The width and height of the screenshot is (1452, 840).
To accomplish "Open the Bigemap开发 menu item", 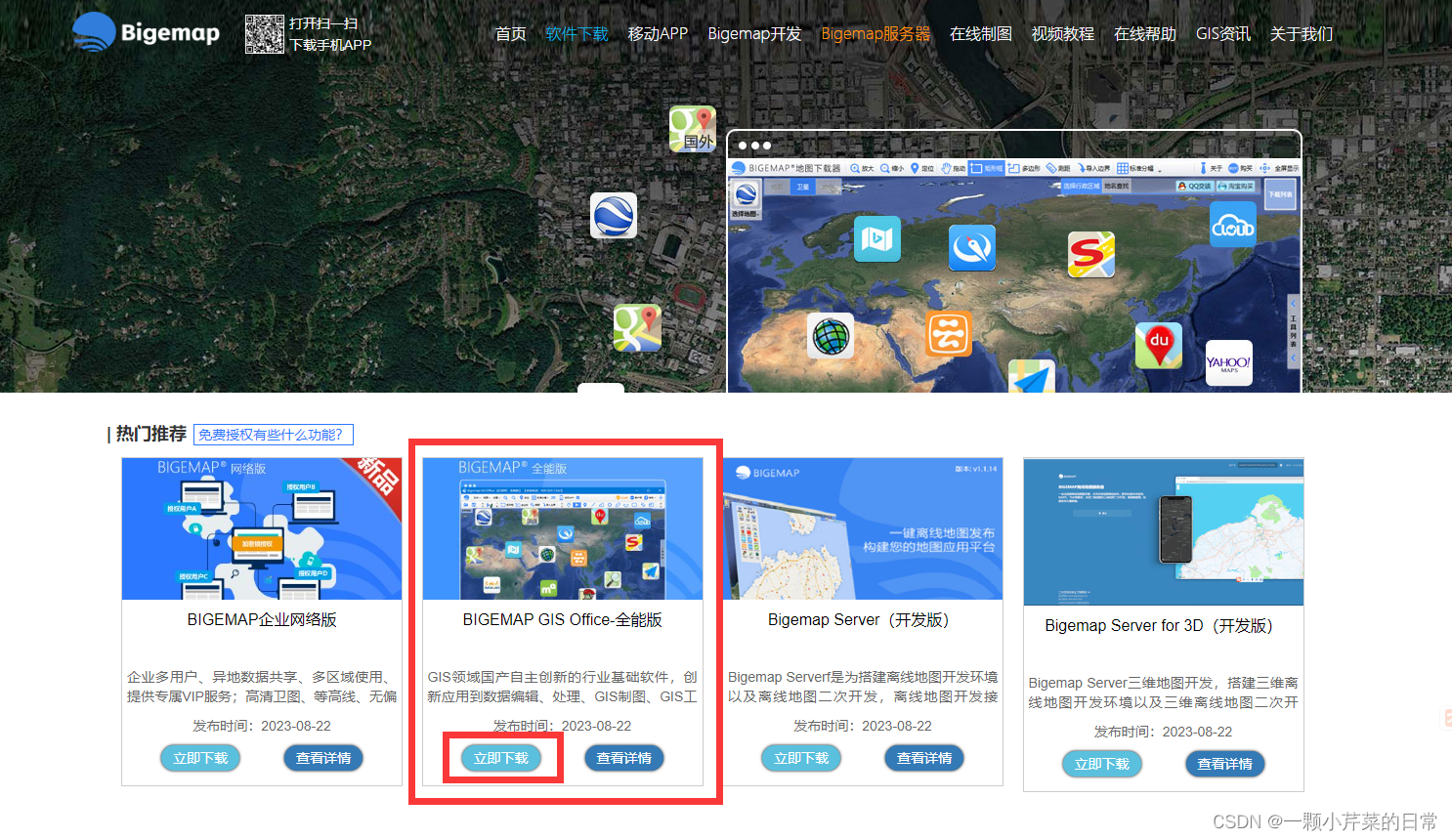I will pos(754,34).
